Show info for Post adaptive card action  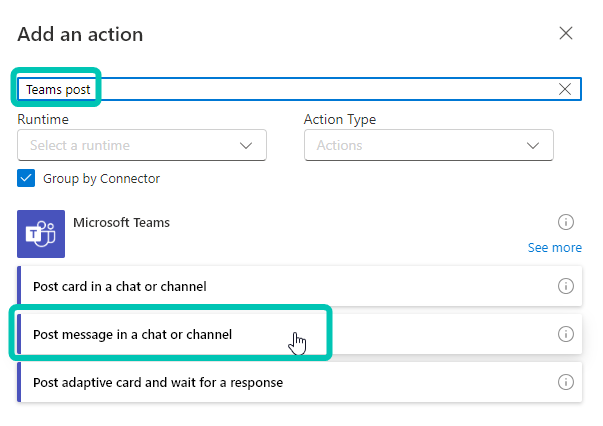pyautogui.click(x=566, y=382)
